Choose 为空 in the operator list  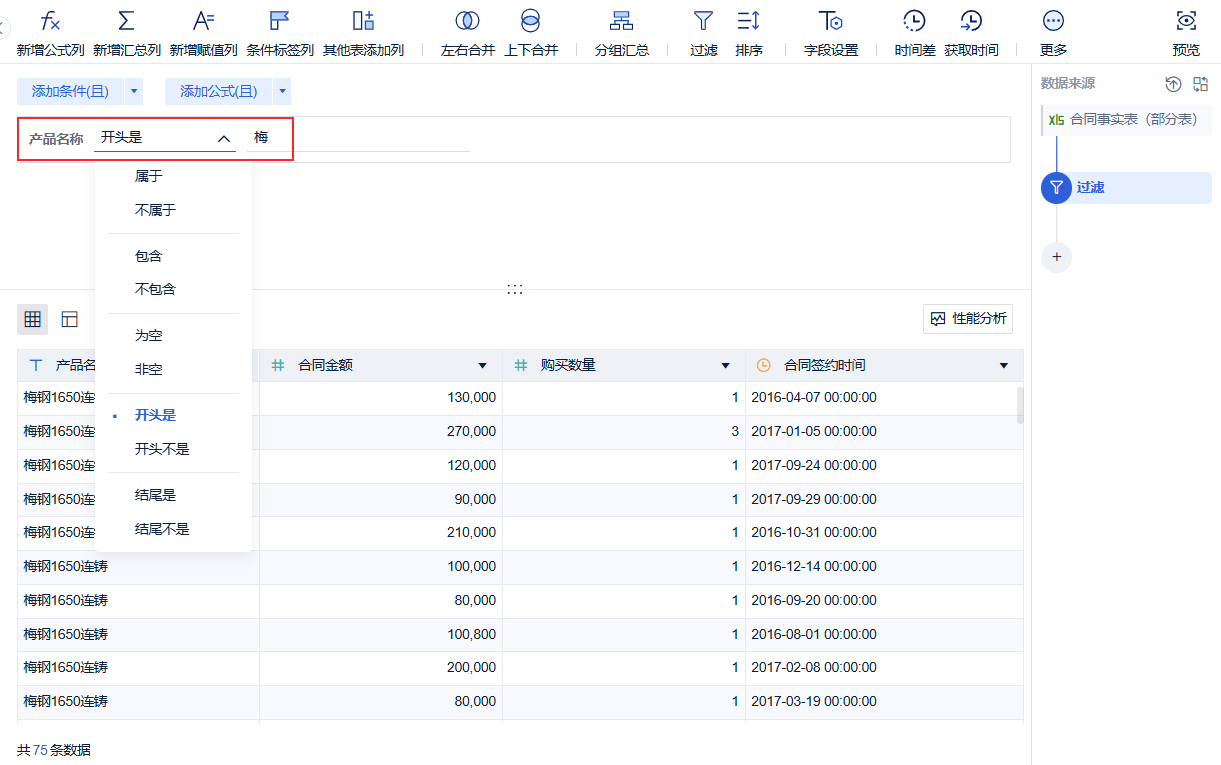tap(173, 336)
